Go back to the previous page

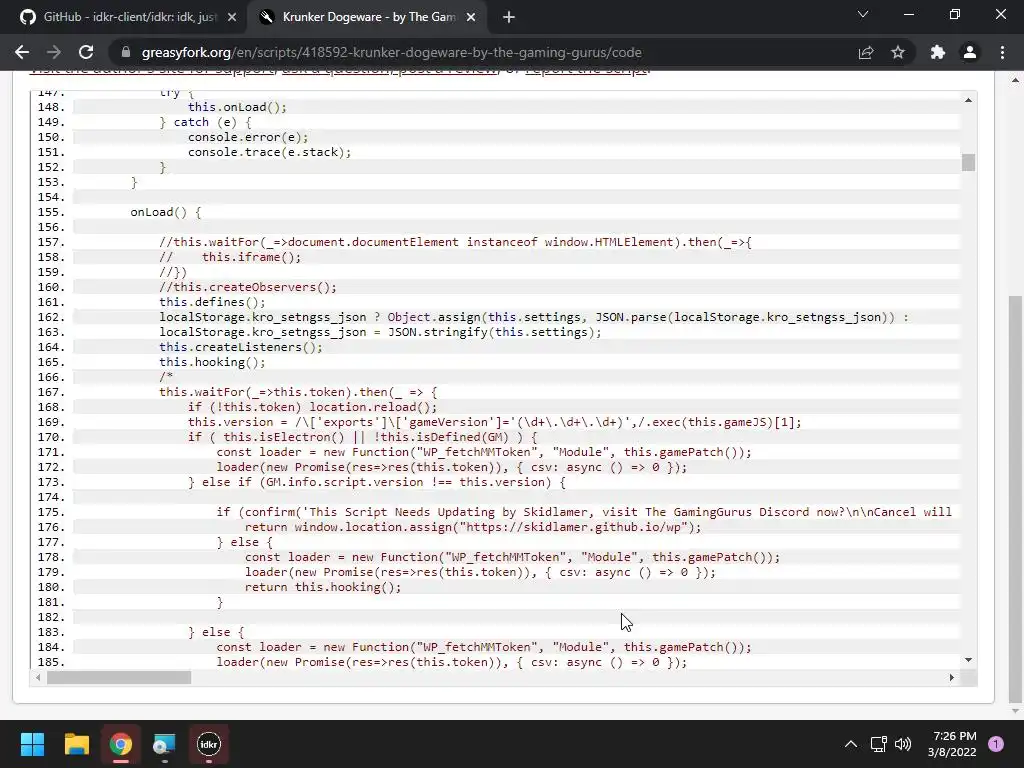[22, 52]
